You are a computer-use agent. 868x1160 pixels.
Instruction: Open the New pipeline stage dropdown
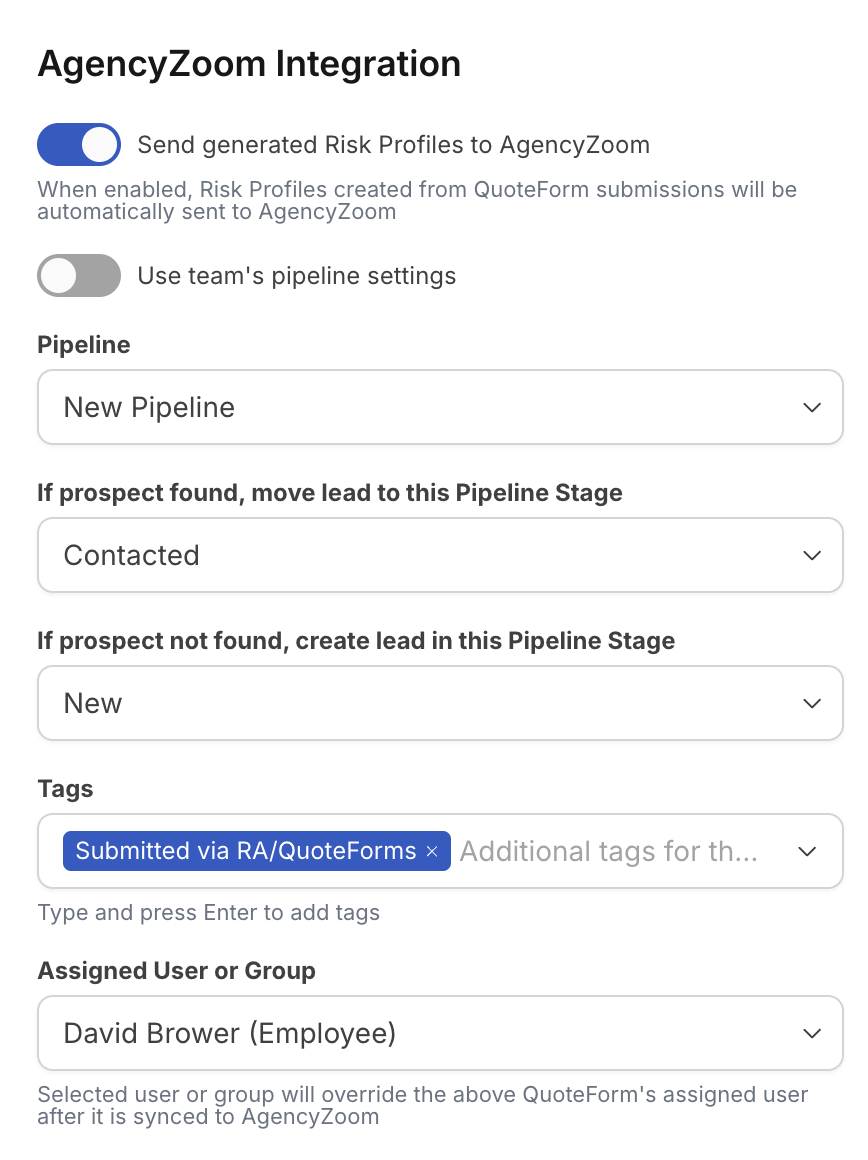pos(420,703)
